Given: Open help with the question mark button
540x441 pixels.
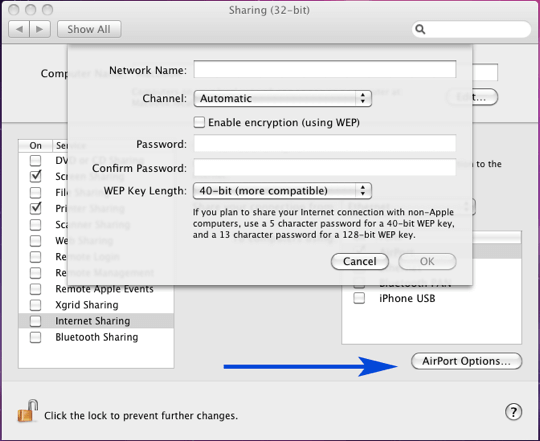Looking at the screenshot, I should point(513,412).
